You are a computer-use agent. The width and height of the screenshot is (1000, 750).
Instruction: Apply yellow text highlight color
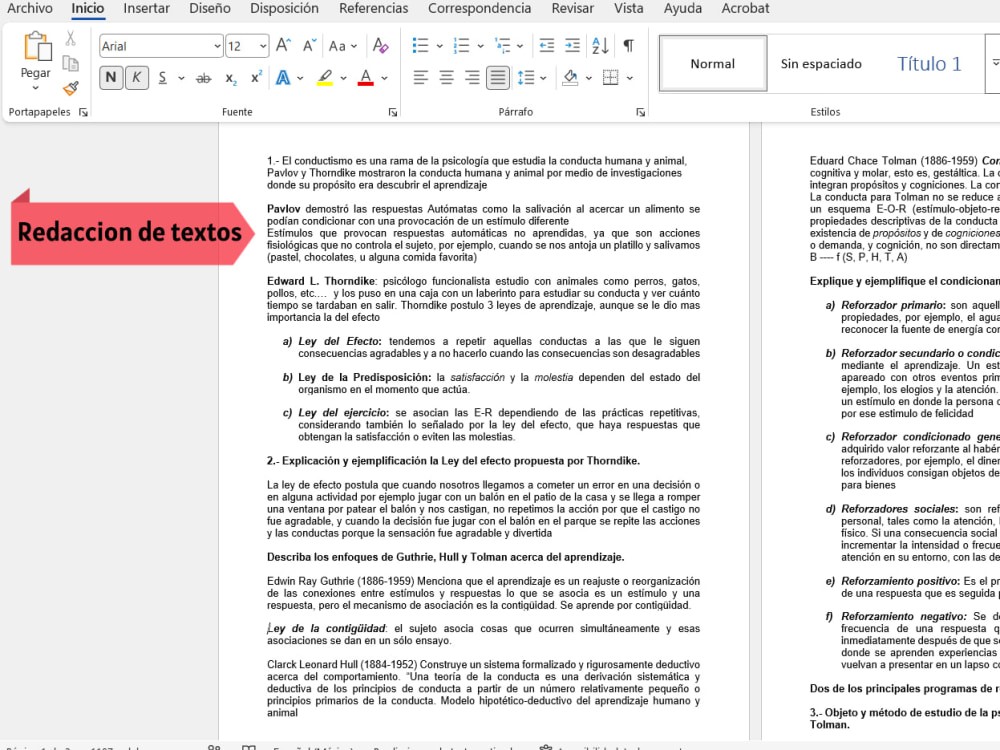[325, 78]
